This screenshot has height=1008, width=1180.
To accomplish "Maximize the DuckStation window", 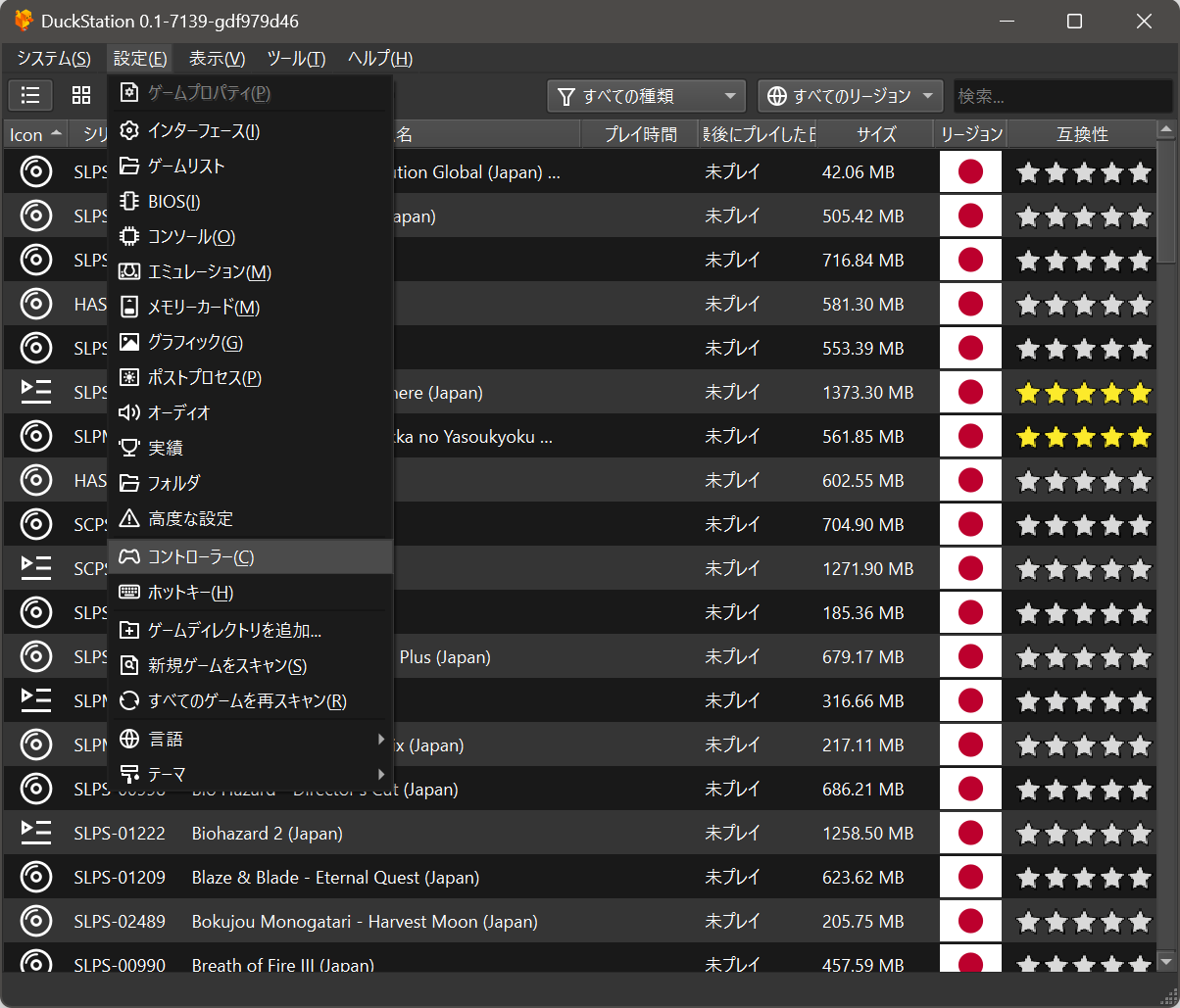I will click(1074, 22).
